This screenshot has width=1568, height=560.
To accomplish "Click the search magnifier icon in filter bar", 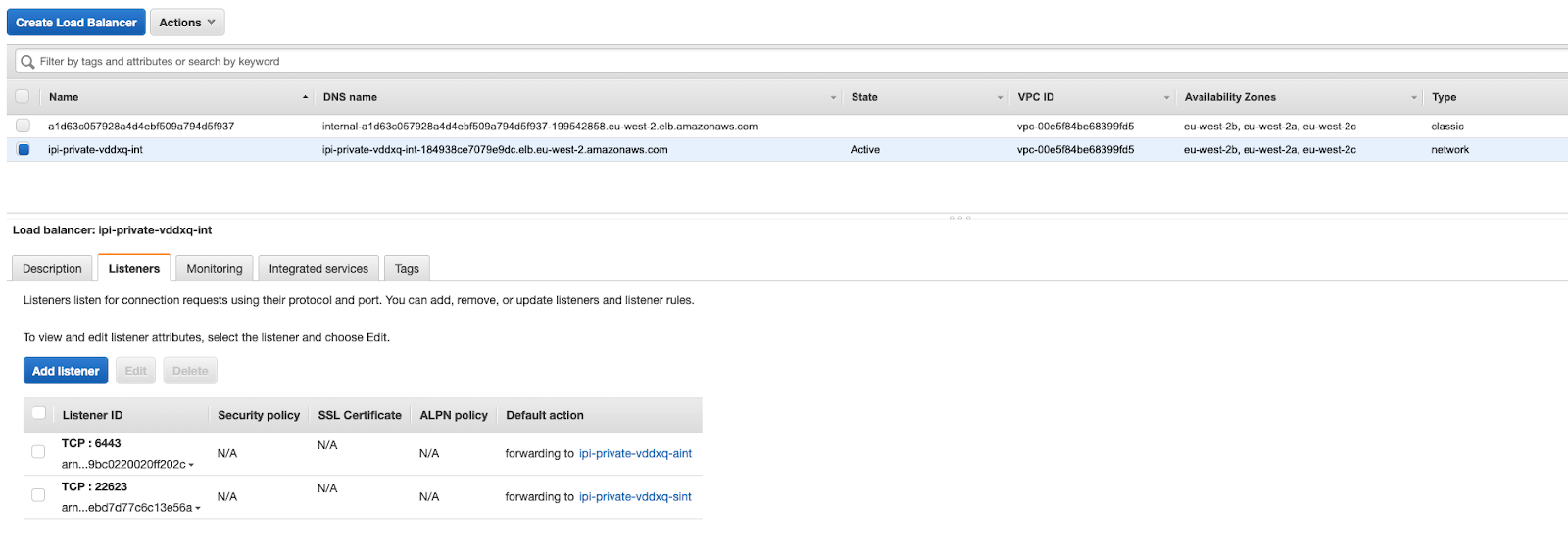I will click(27, 62).
